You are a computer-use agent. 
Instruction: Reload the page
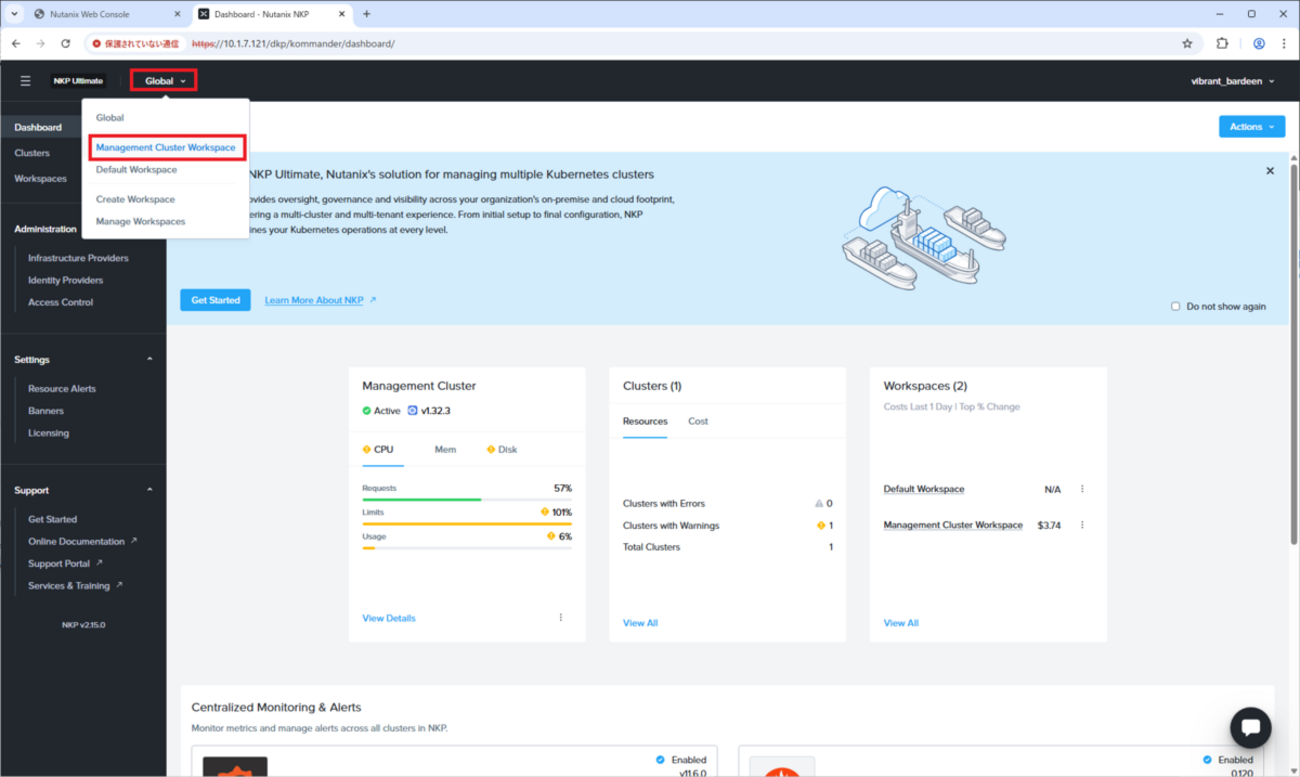(66, 44)
